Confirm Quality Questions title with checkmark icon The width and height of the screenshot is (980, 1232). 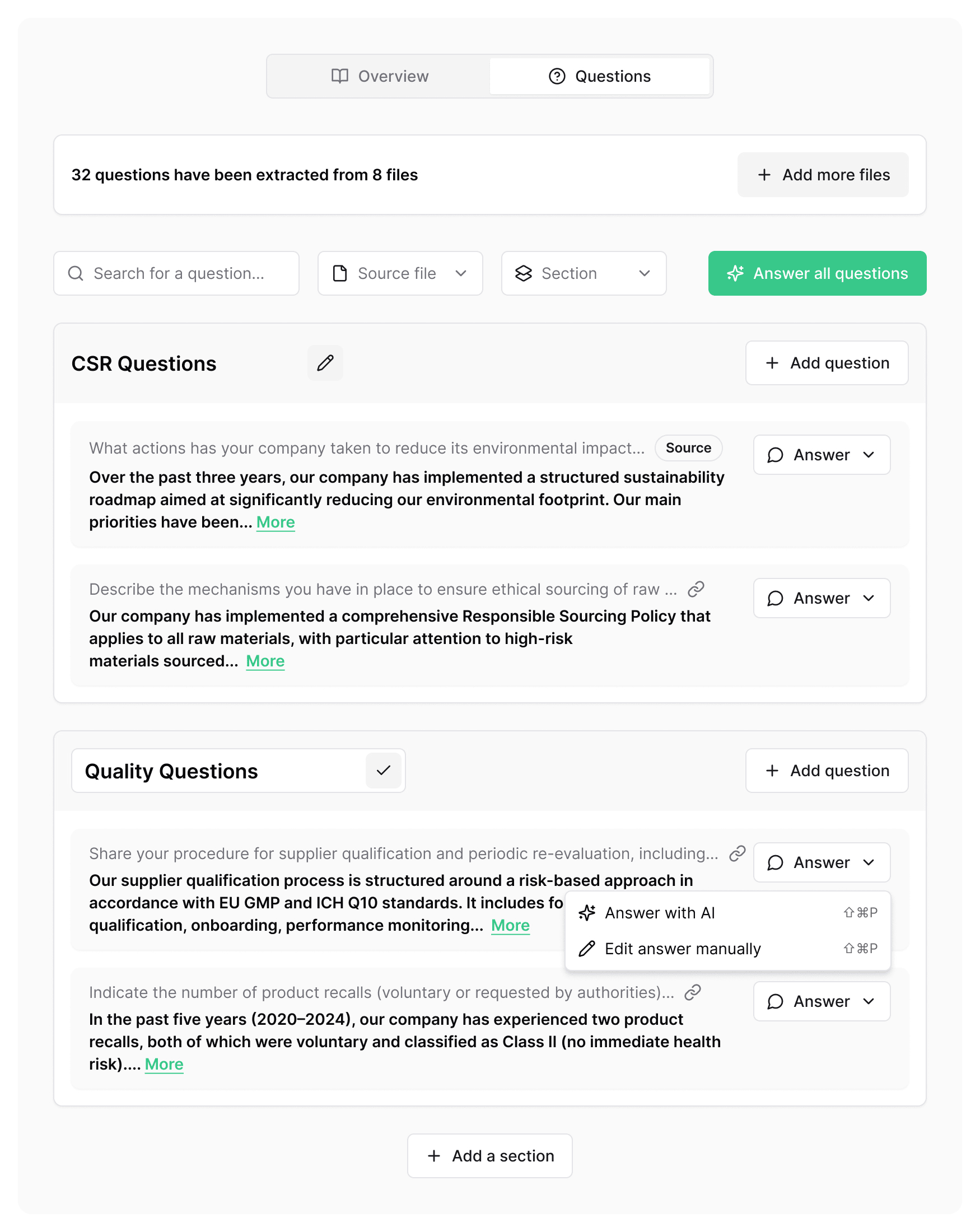384,771
